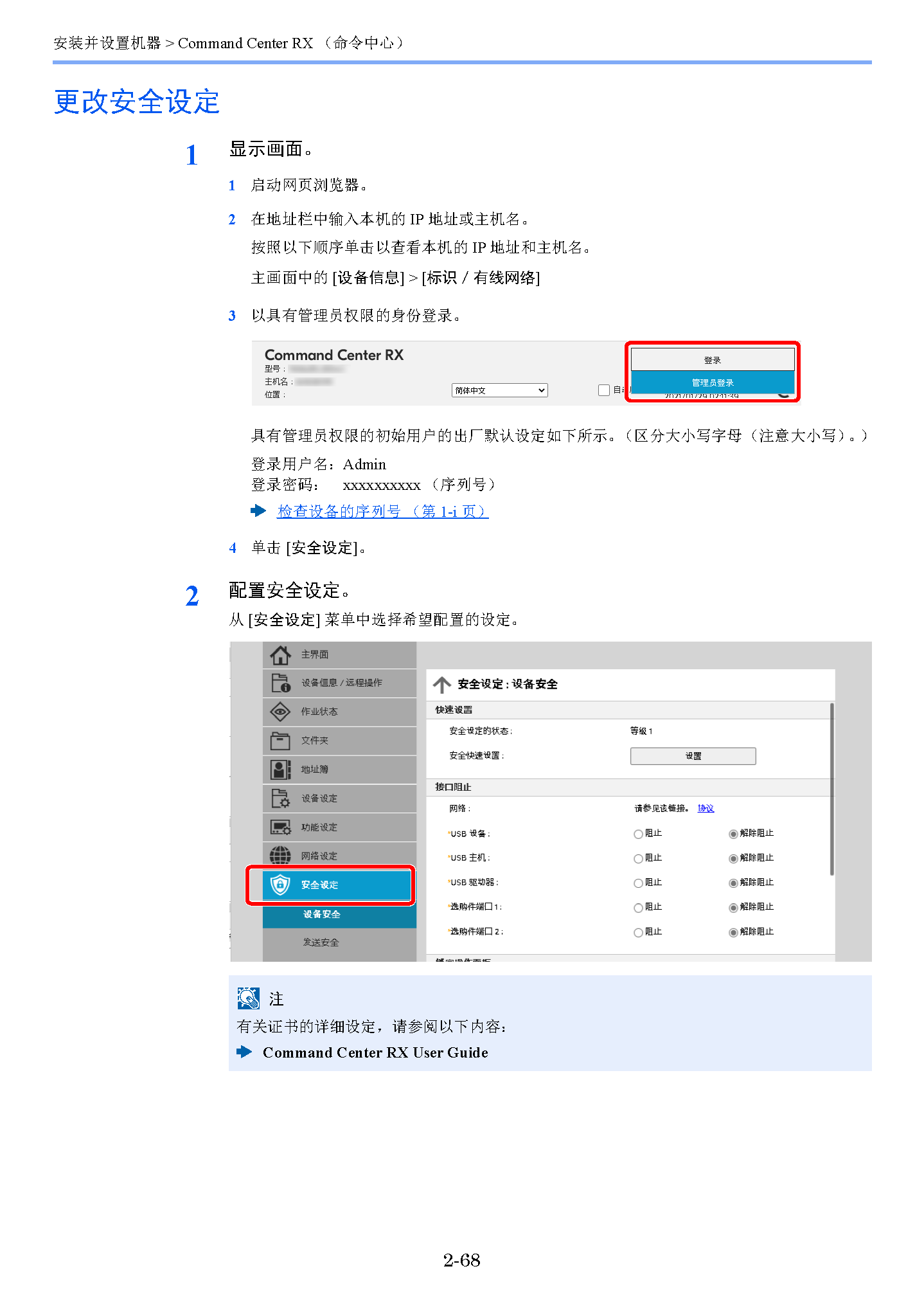Open the 检查设备的序列号 link

click(382, 512)
